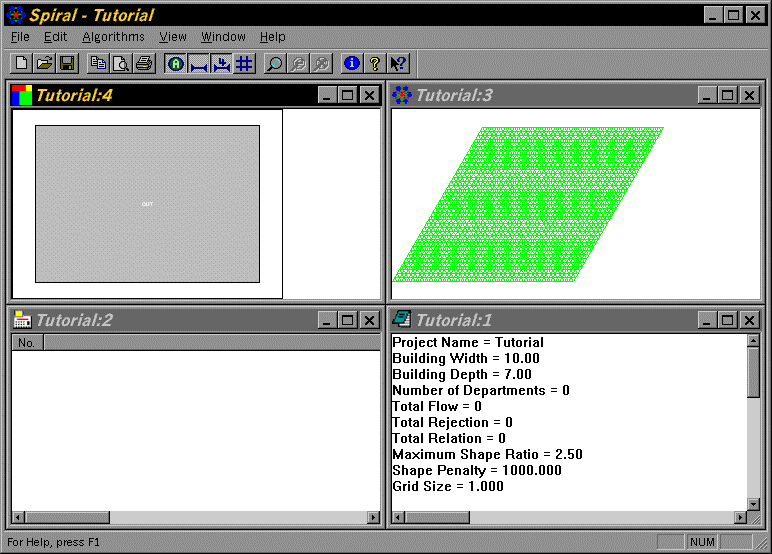Toggle the horizontal dimension toolbar button
This screenshot has height=554, width=772.
[199, 64]
